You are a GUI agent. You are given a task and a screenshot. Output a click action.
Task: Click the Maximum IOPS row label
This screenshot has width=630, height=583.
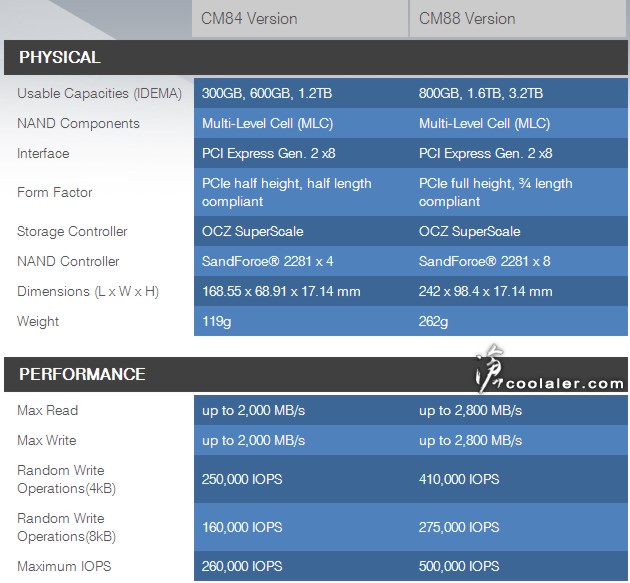64,566
